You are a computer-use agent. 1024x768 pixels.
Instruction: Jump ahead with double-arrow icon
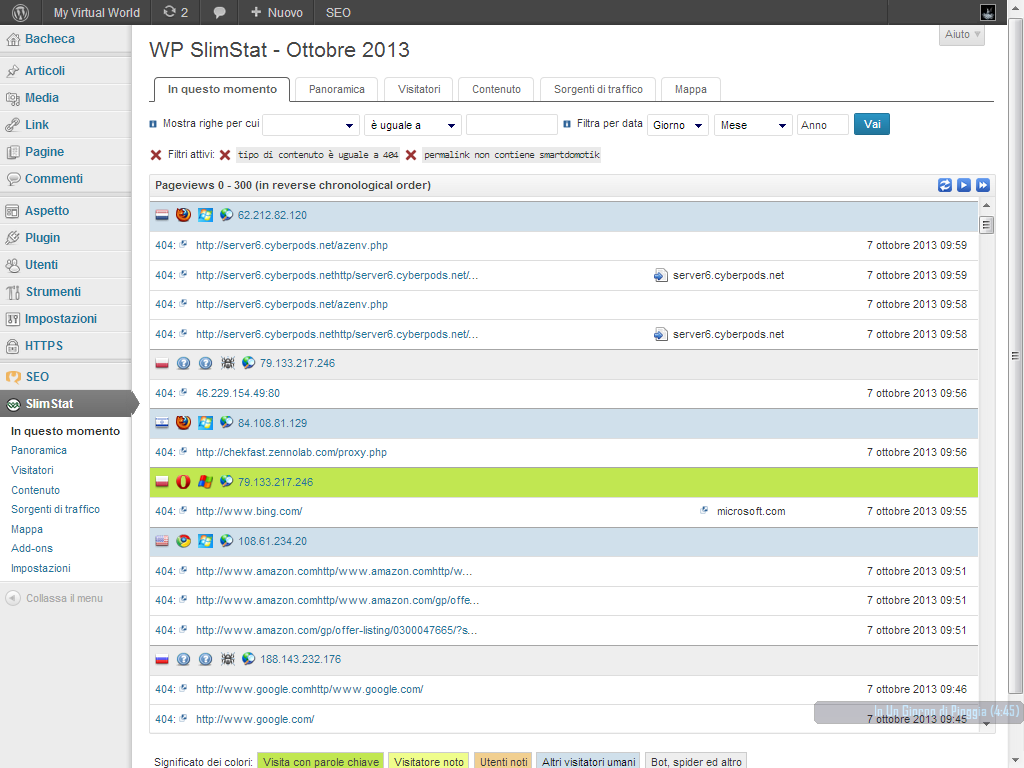pyautogui.click(x=982, y=185)
